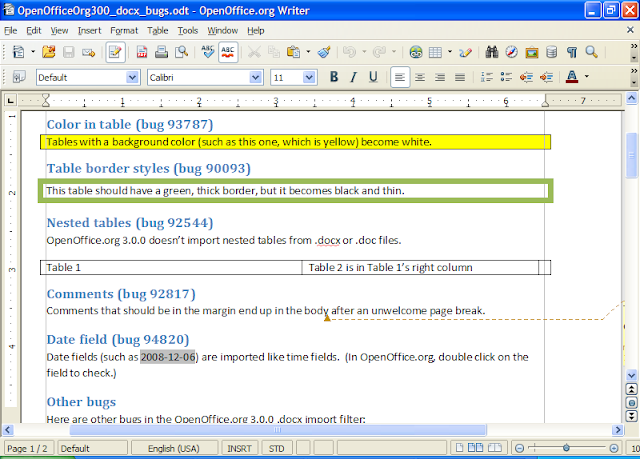Open the Format menu
This screenshot has width=640, height=459.
tap(124, 30)
